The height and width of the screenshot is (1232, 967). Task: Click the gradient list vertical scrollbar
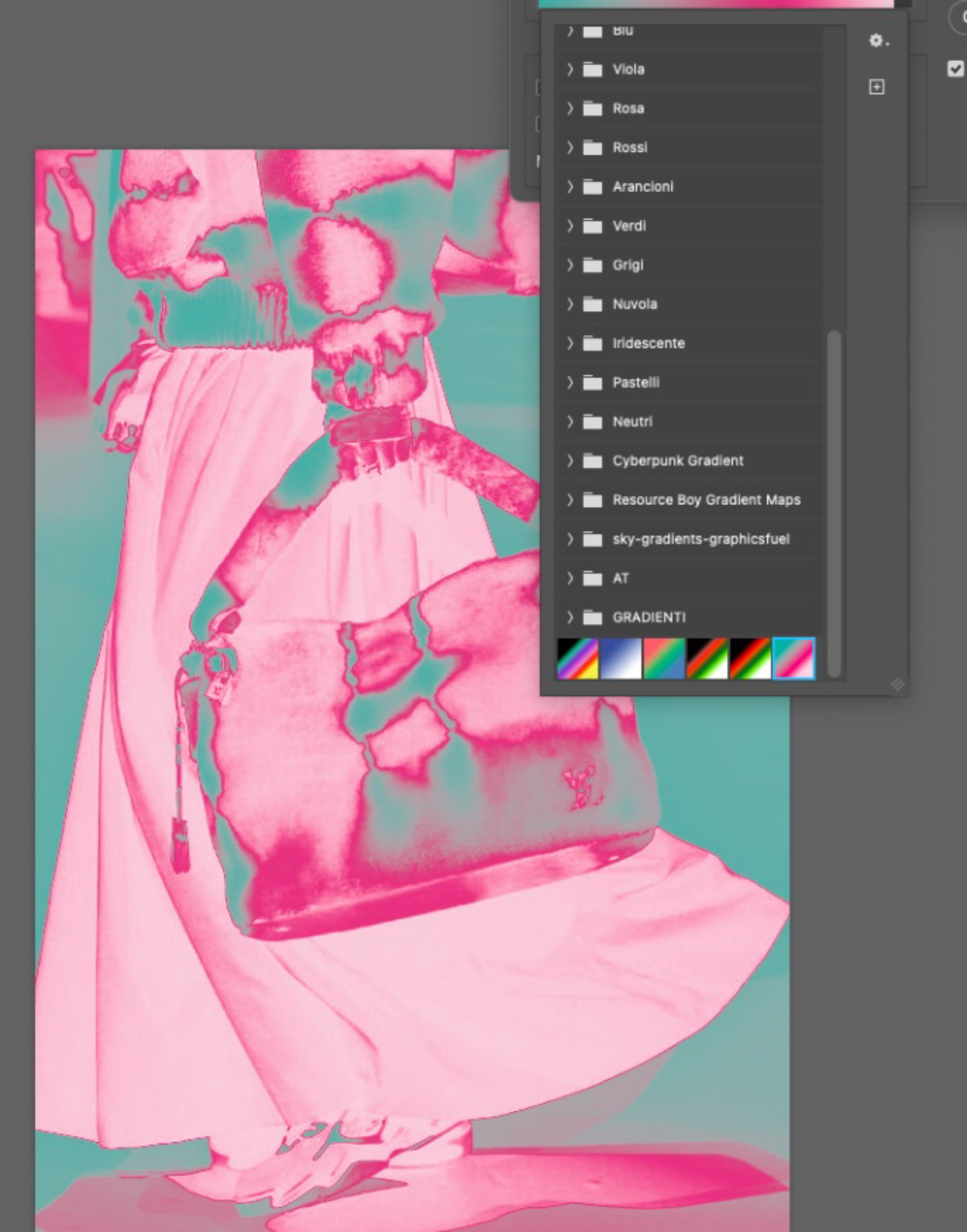tap(834, 503)
